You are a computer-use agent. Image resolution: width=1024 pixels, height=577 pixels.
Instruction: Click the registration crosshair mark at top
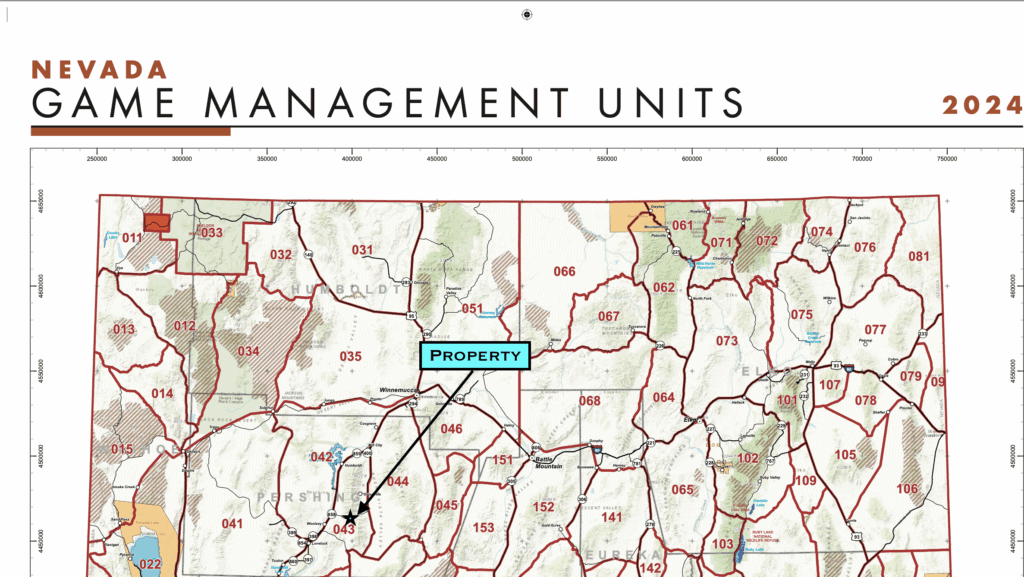[x=527, y=14]
